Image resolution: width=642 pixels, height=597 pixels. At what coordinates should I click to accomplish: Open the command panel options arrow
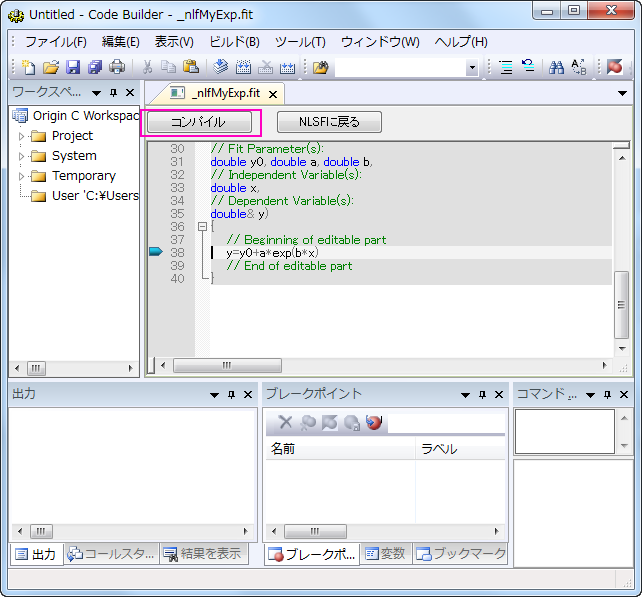tap(590, 395)
